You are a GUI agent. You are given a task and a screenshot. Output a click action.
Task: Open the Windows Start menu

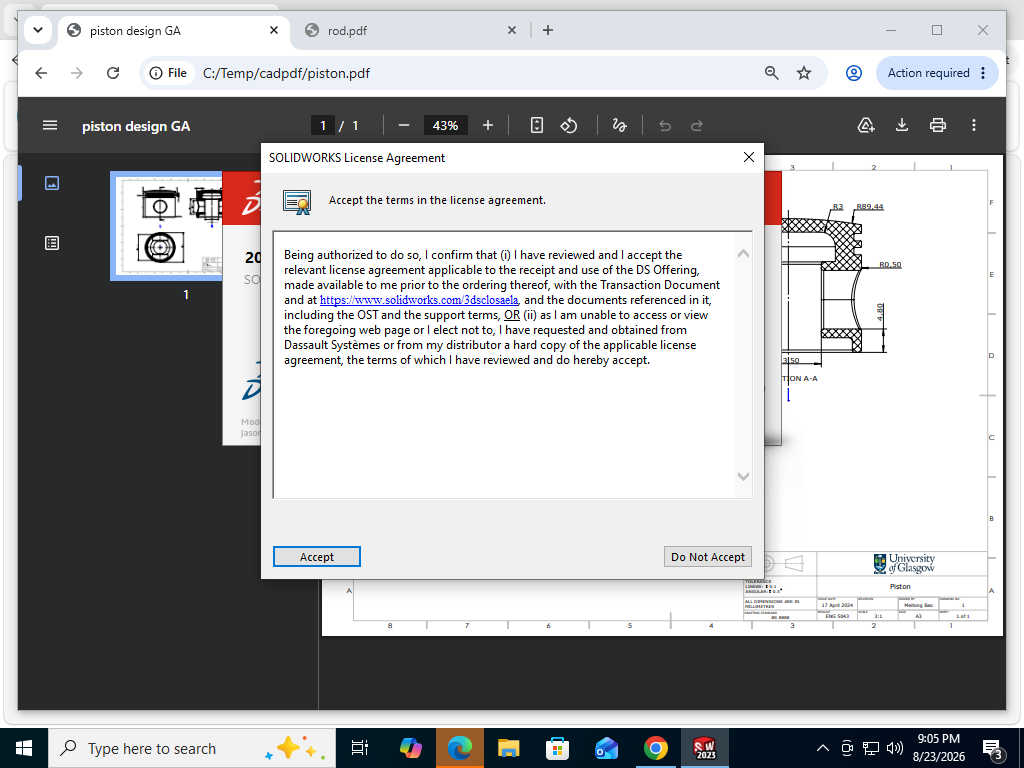click(x=24, y=748)
